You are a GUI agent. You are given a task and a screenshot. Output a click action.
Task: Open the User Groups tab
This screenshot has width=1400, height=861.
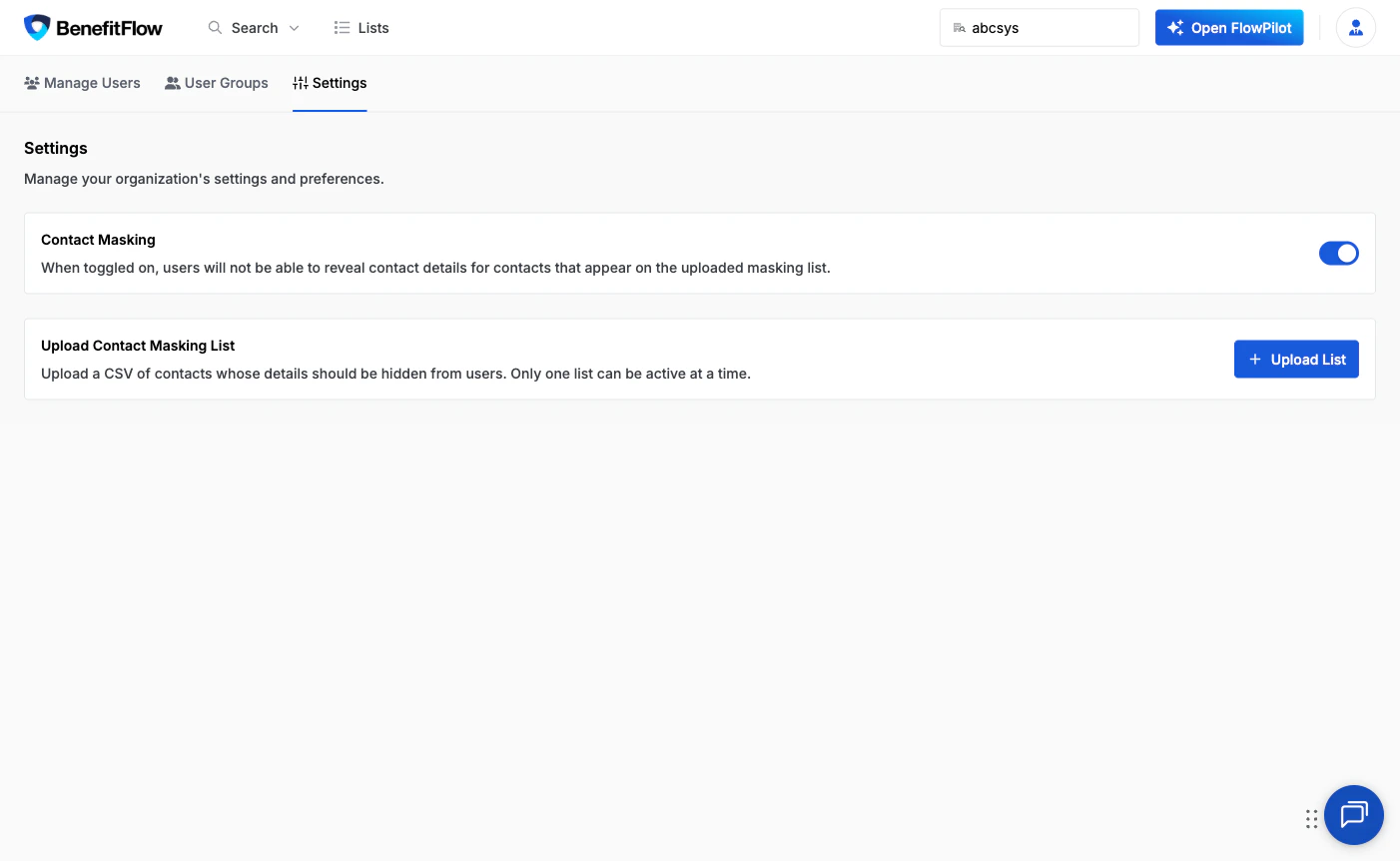pos(216,83)
